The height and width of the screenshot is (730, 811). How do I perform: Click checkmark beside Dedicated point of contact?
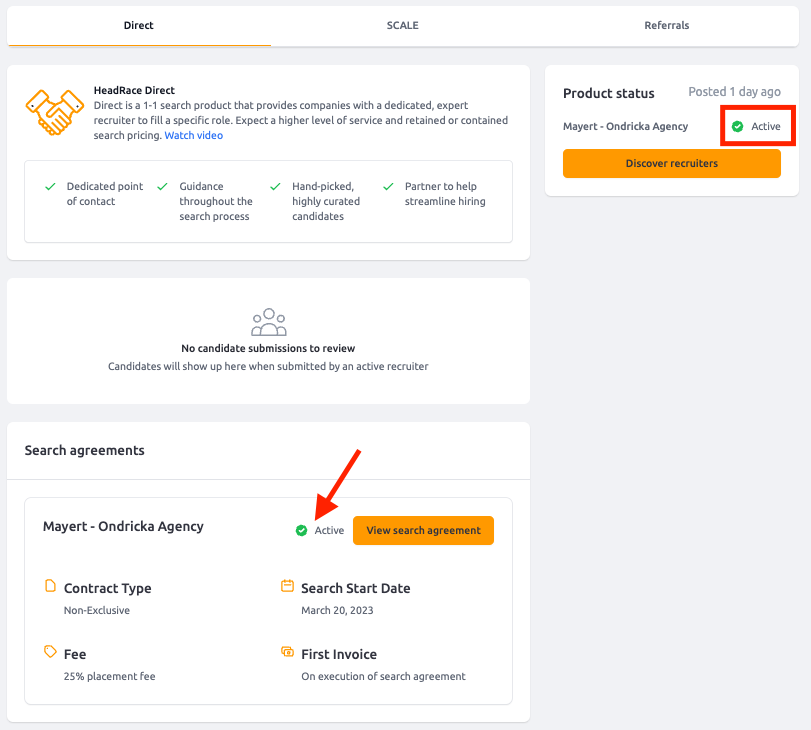50,186
